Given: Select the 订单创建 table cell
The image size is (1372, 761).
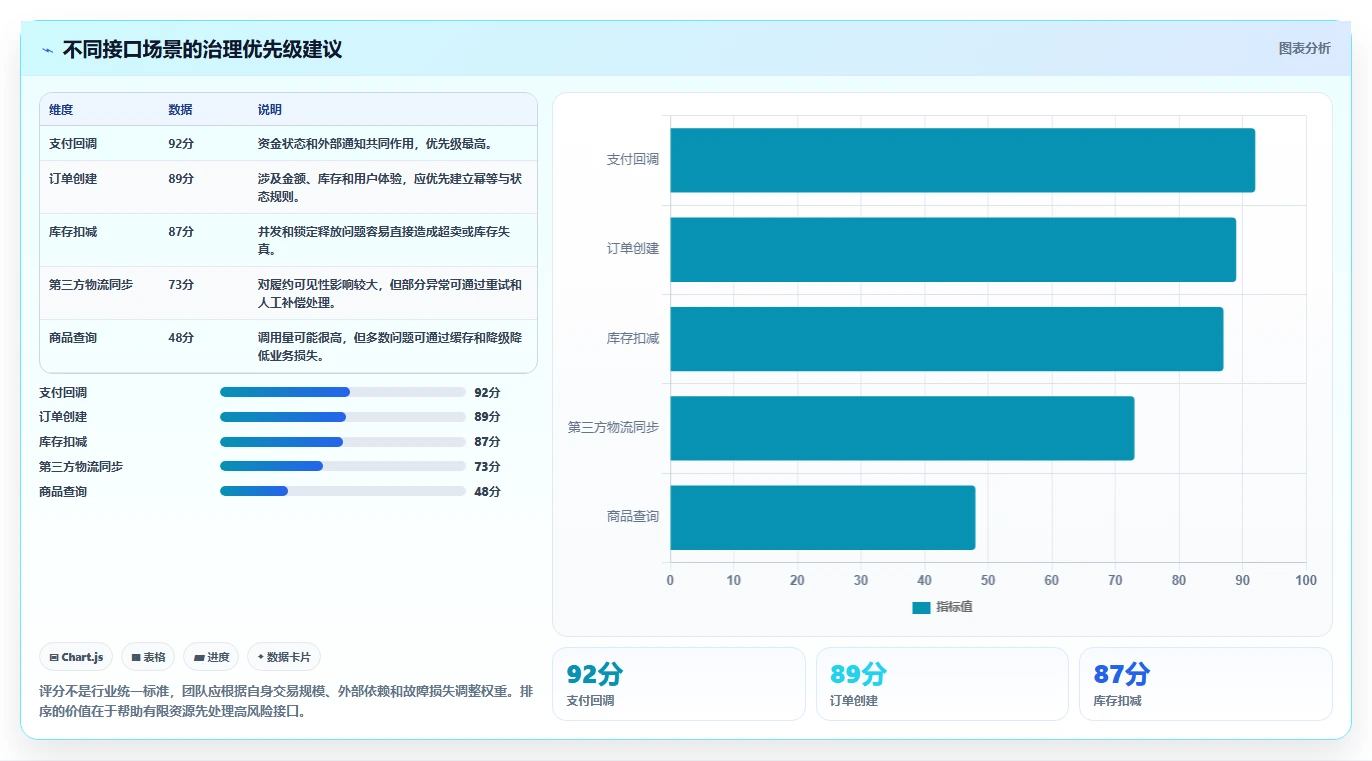Looking at the screenshot, I should pyautogui.click(x=73, y=179).
